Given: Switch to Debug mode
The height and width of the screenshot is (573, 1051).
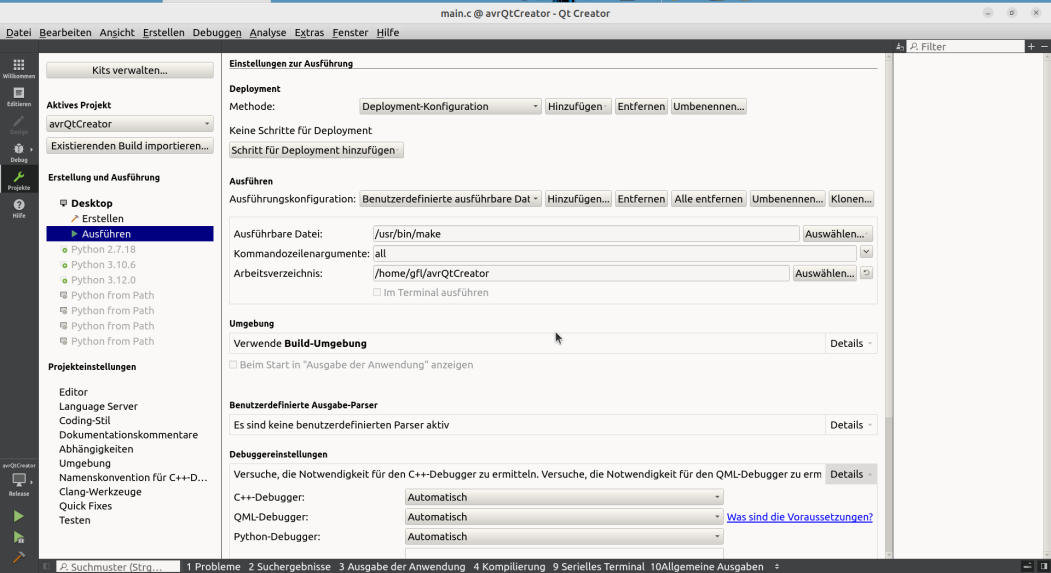Looking at the screenshot, I should coord(19,153).
